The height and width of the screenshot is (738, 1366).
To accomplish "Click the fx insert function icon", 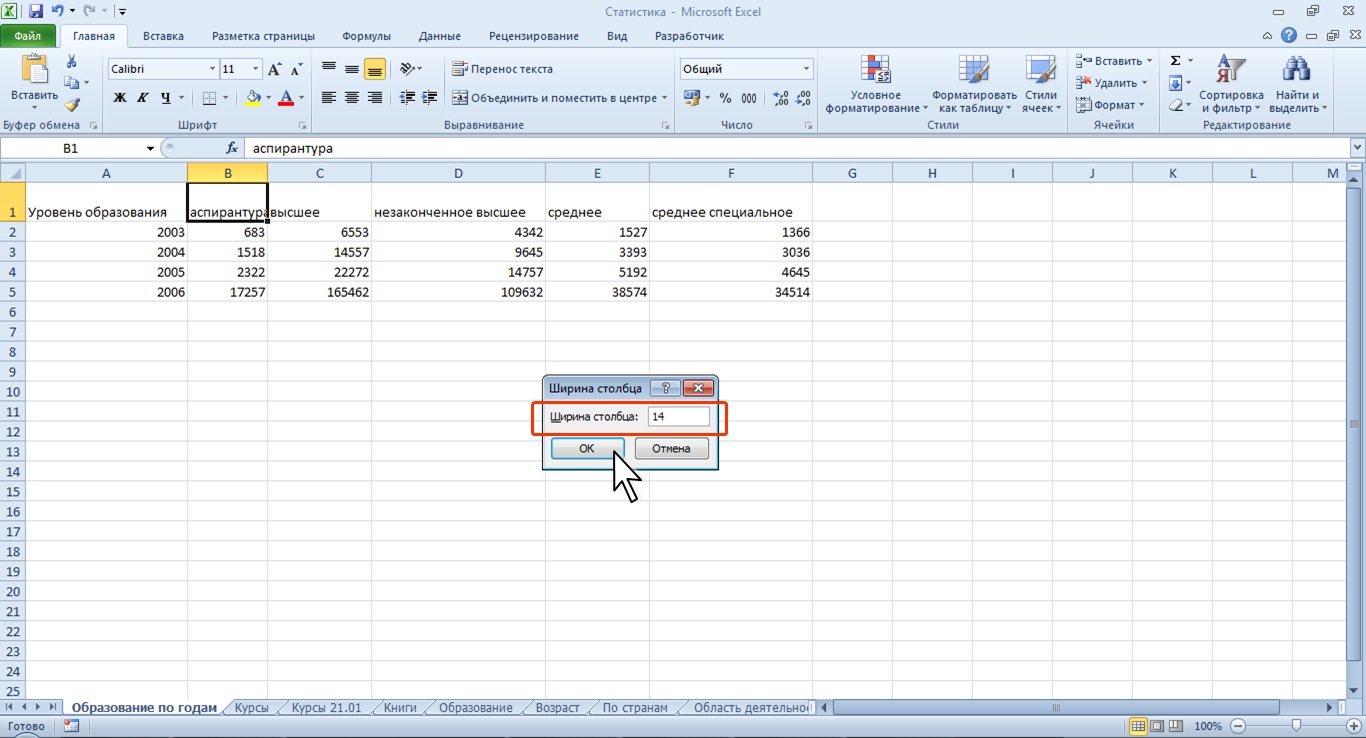I will coord(232,148).
